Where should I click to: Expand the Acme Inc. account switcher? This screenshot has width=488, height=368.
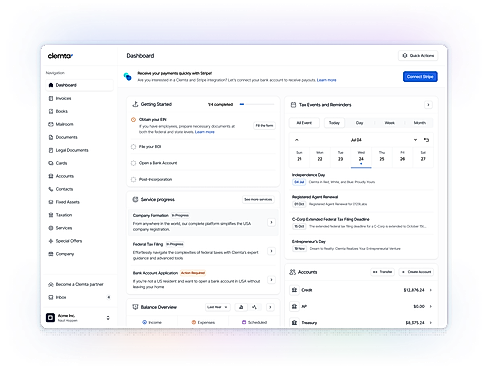click(108, 318)
